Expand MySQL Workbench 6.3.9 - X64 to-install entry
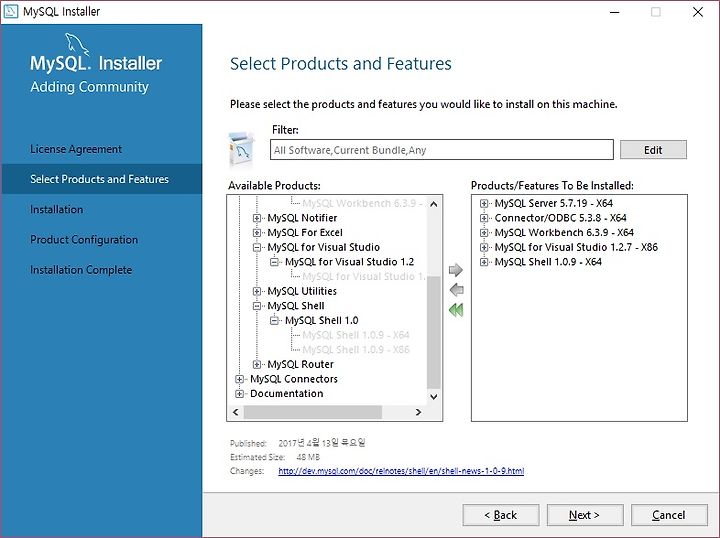Screen dimensions: 720x538 coord(484,233)
